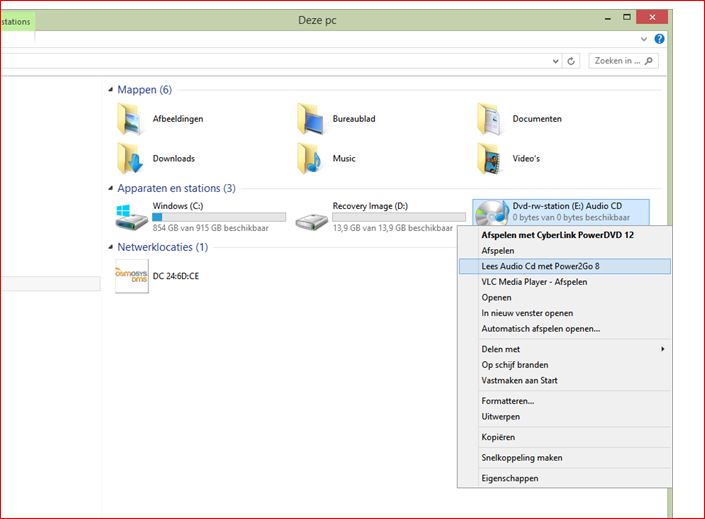Expand the ribbon with the chevron
705x519 pixels.
click(x=644, y=39)
